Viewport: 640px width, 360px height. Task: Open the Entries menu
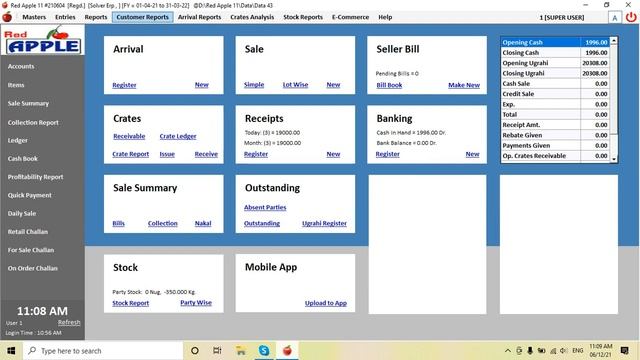tap(65, 17)
